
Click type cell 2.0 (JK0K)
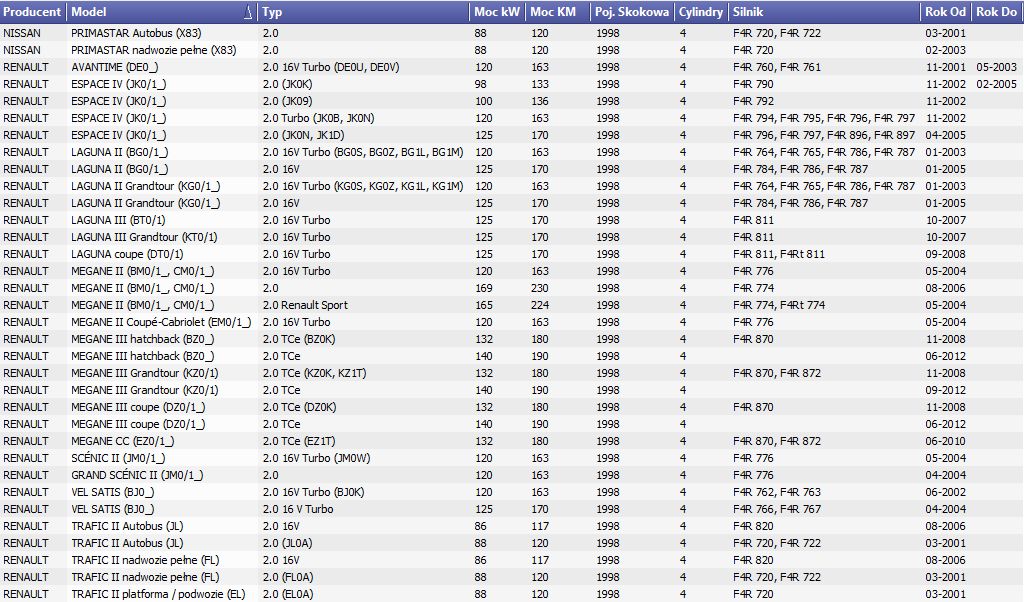(287, 84)
